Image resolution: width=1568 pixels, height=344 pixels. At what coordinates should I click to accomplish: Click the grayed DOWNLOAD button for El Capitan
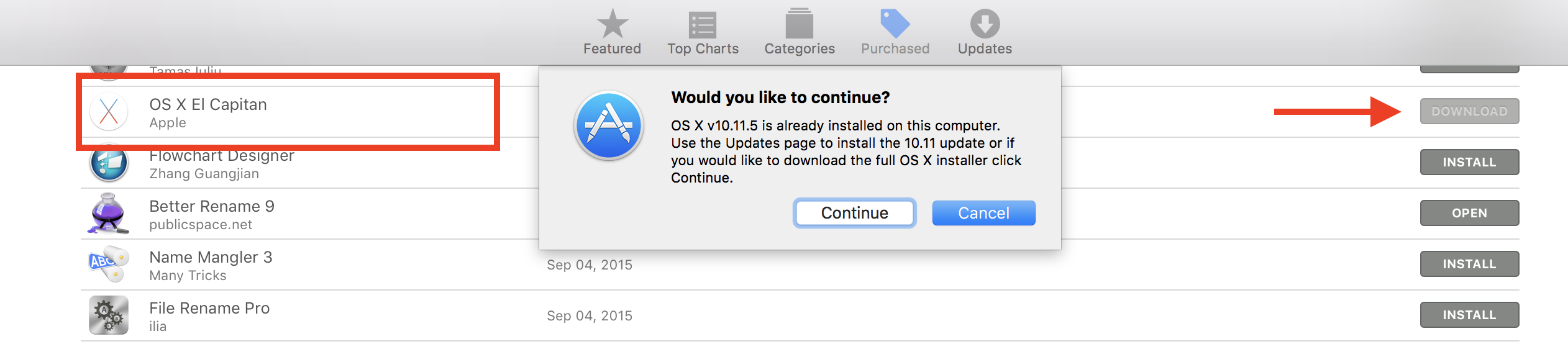[1469, 111]
